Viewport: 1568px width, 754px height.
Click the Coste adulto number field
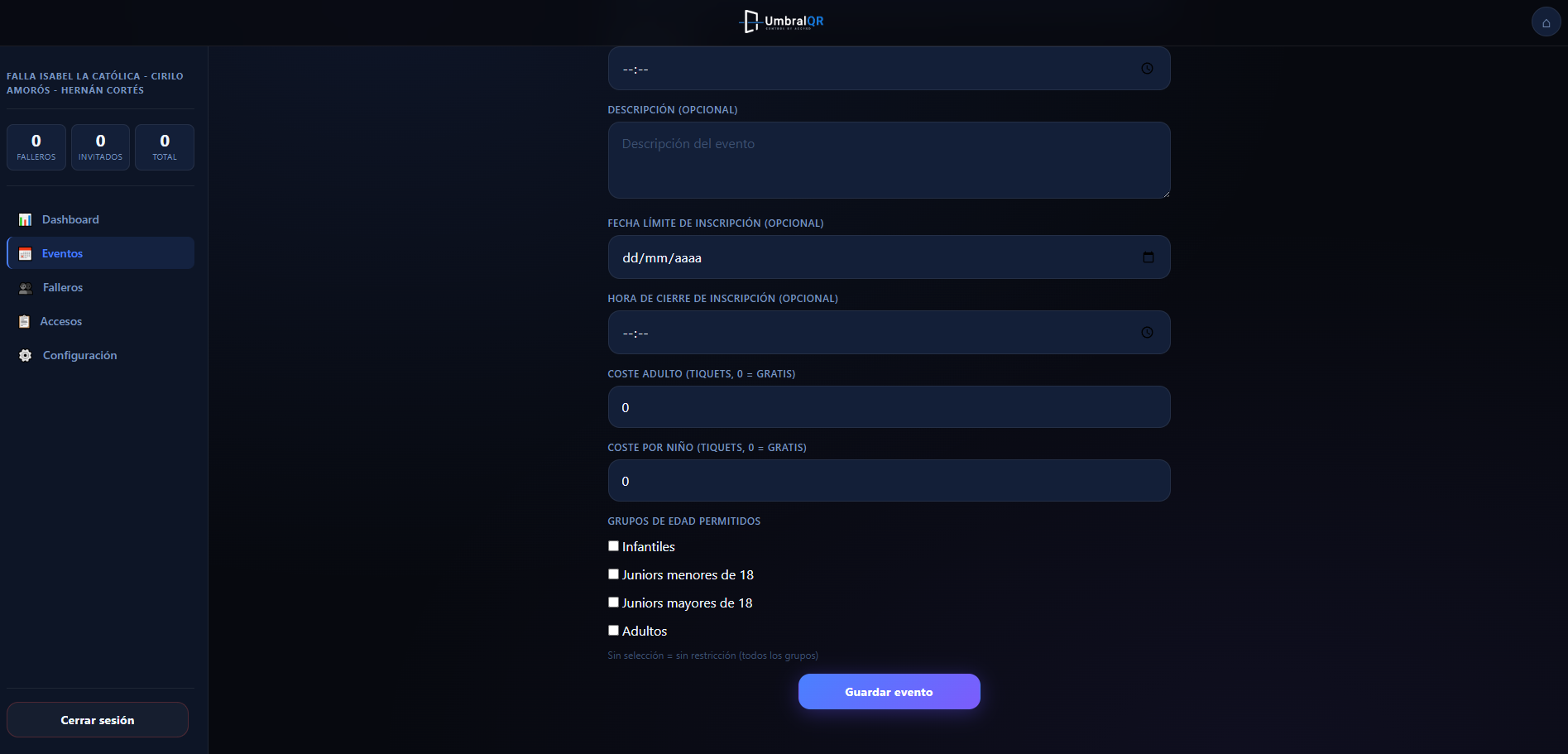(x=889, y=407)
